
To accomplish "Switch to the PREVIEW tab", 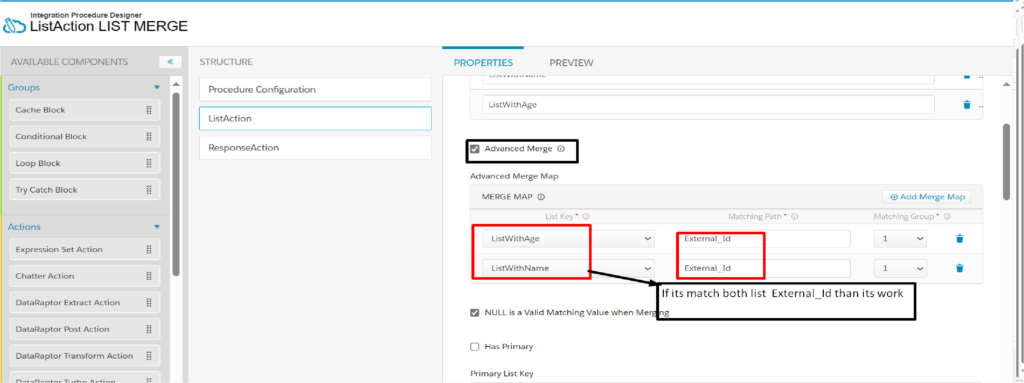I will 571,63.
